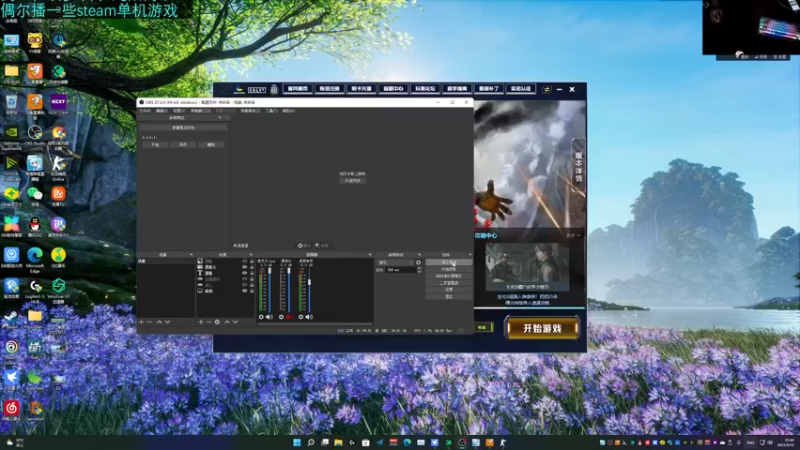Image resolution: width=800 pixels, height=450 pixels.
Task: Click 开始录制 in OBS Controls
Action: [x=449, y=269]
